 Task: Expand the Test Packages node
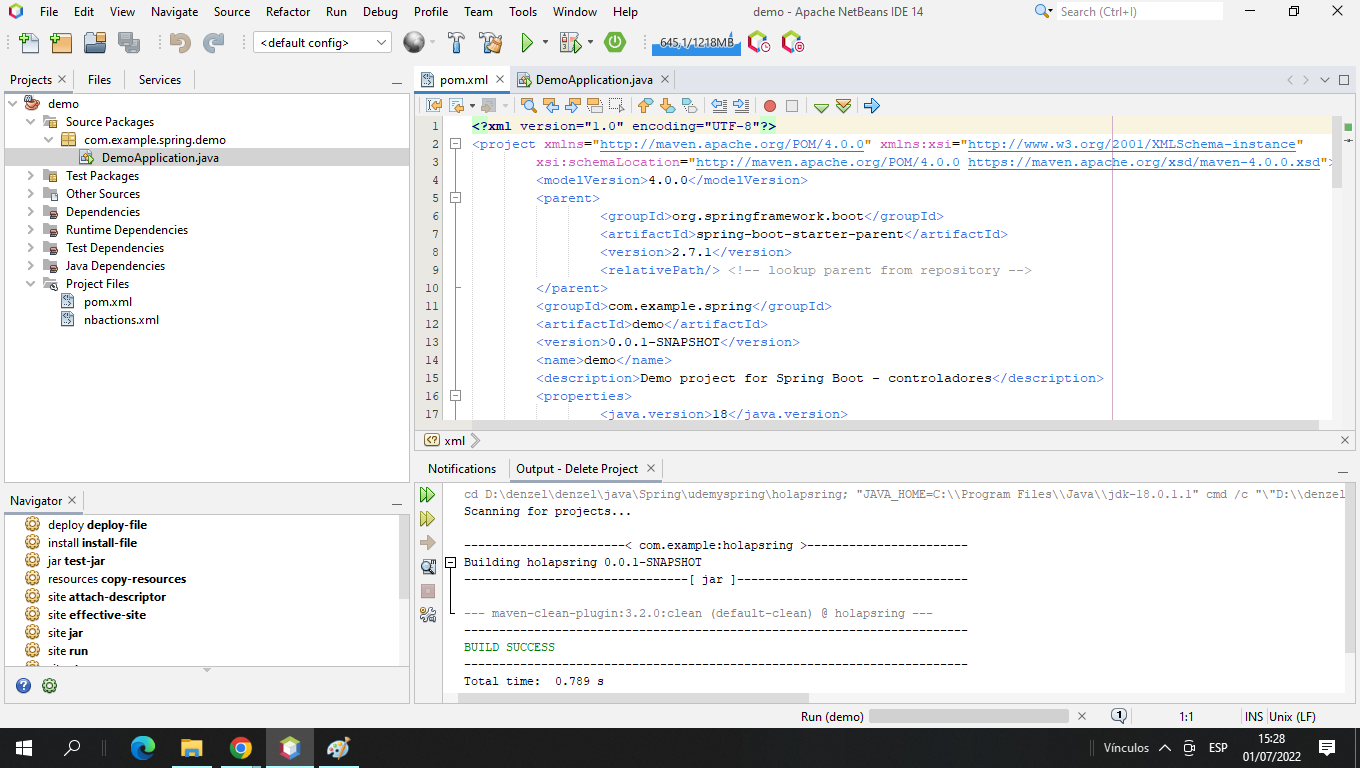(31, 175)
